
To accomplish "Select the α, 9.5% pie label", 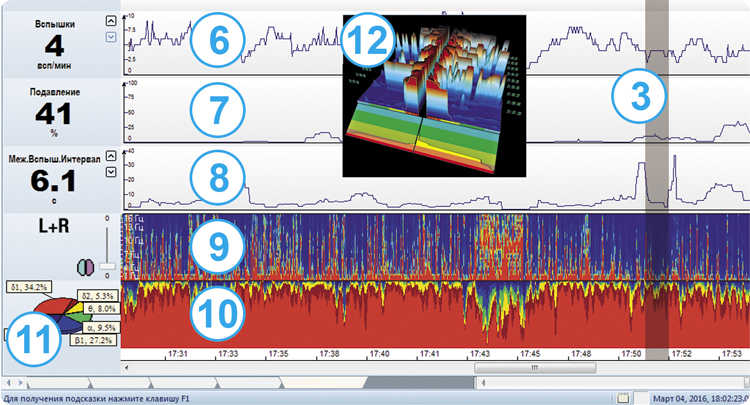I will (x=100, y=328).
